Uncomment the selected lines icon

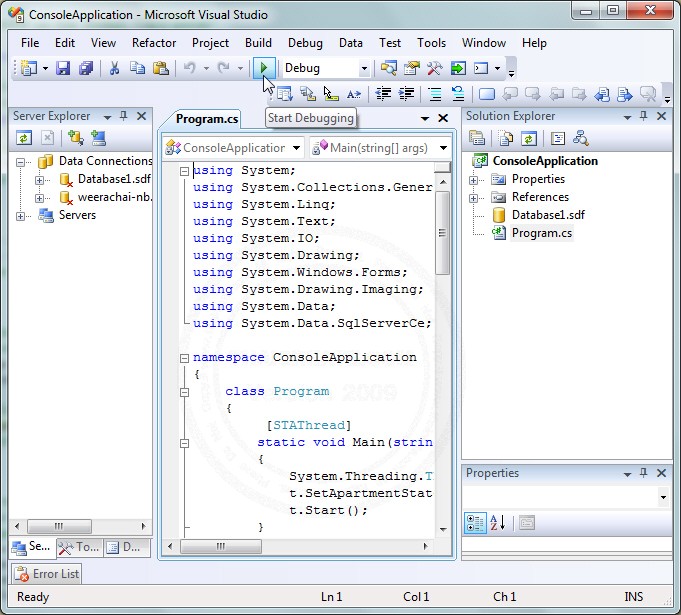click(x=458, y=94)
